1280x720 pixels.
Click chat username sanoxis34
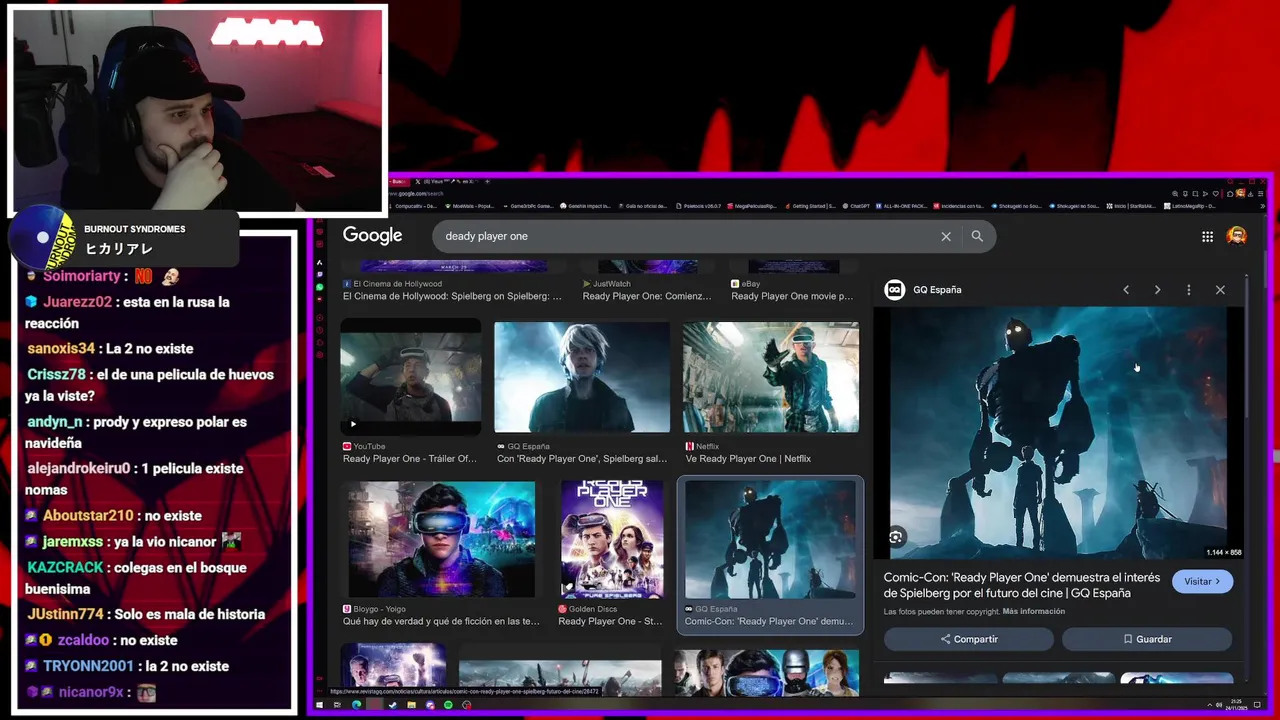pos(61,349)
